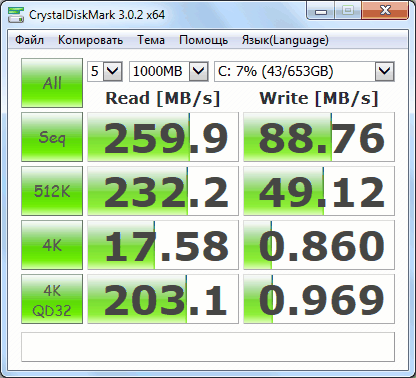
Task: Expand the test count dropdown showing 5
Action: tap(105, 71)
